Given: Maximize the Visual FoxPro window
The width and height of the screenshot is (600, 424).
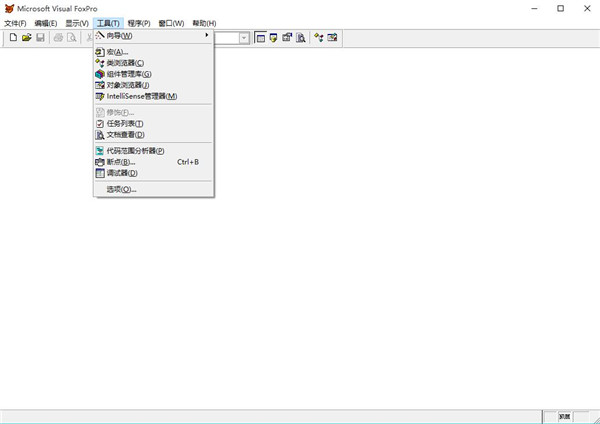Looking at the screenshot, I should 561,8.
